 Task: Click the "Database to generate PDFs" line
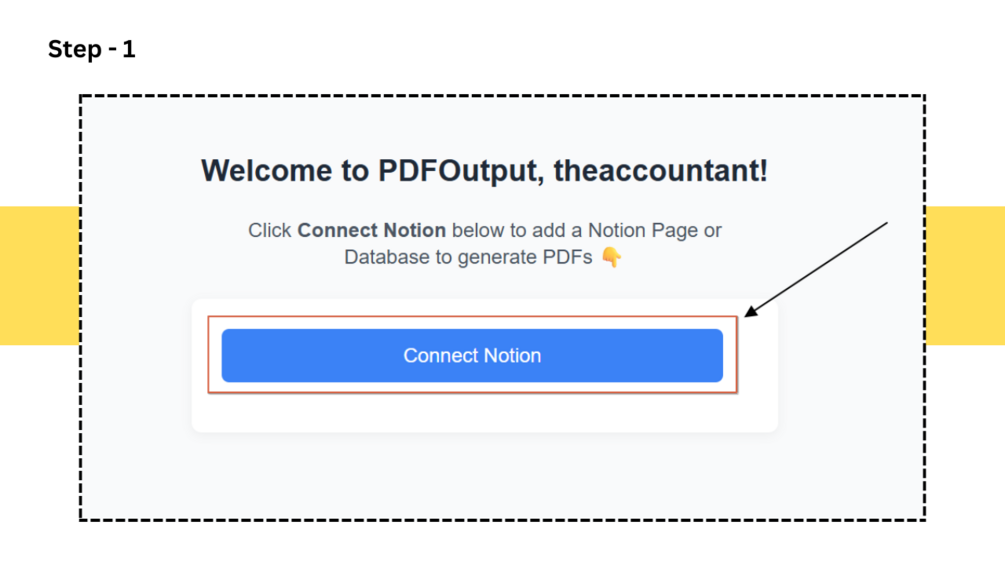(x=469, y=257)
